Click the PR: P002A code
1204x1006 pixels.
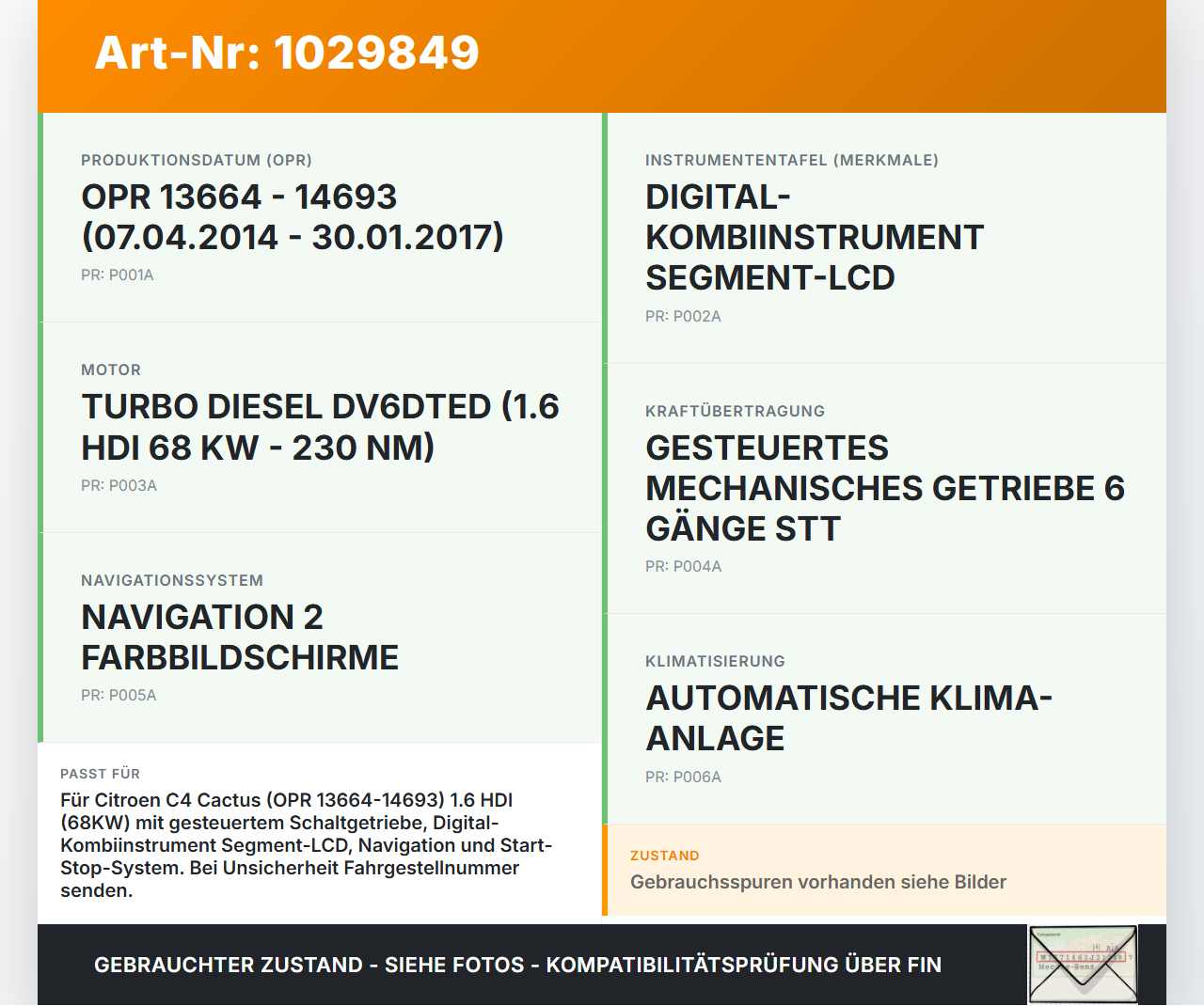click(x=683, y=317)
